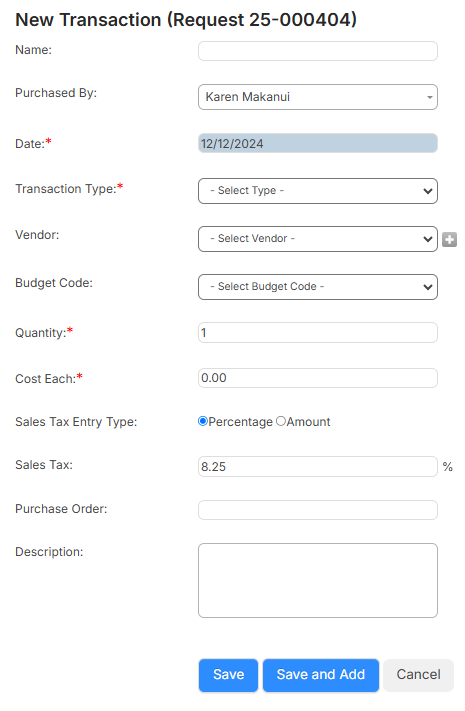This screenshot has width=465, height=711.
Task: Select the Percentage radio button
Action: pyautogui.click(x=203, y=421)
